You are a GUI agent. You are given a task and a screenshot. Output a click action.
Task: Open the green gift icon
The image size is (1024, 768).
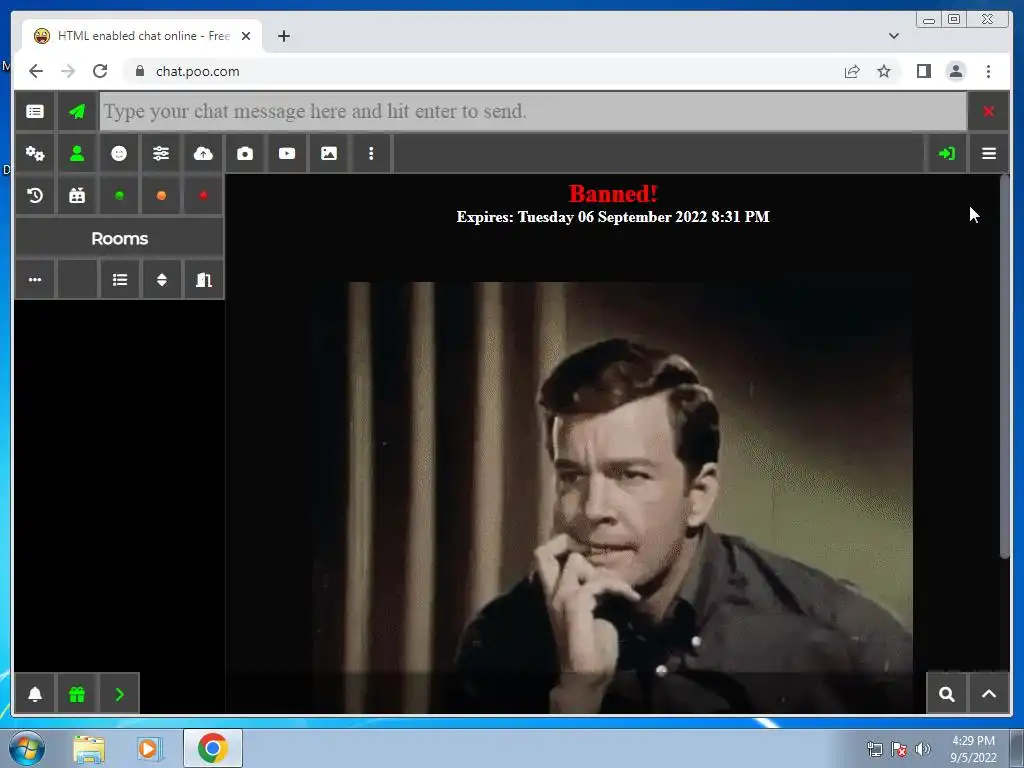click(x=77, y=694)
